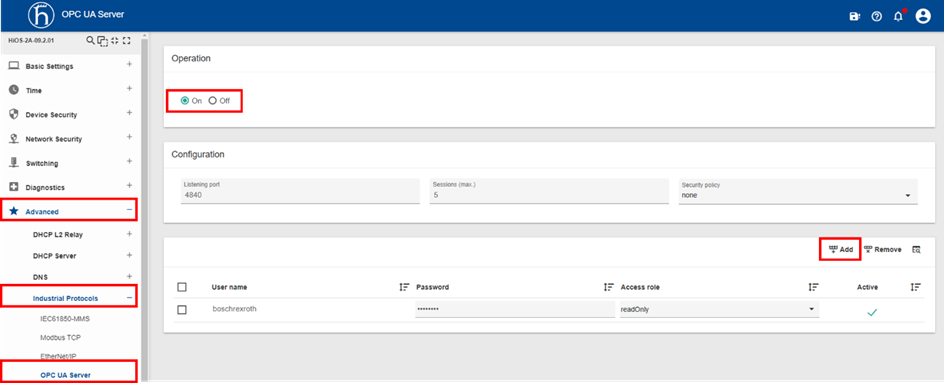Click the Network Security icon
Viewport: 944px width, 383px height.
pos(14,139)
